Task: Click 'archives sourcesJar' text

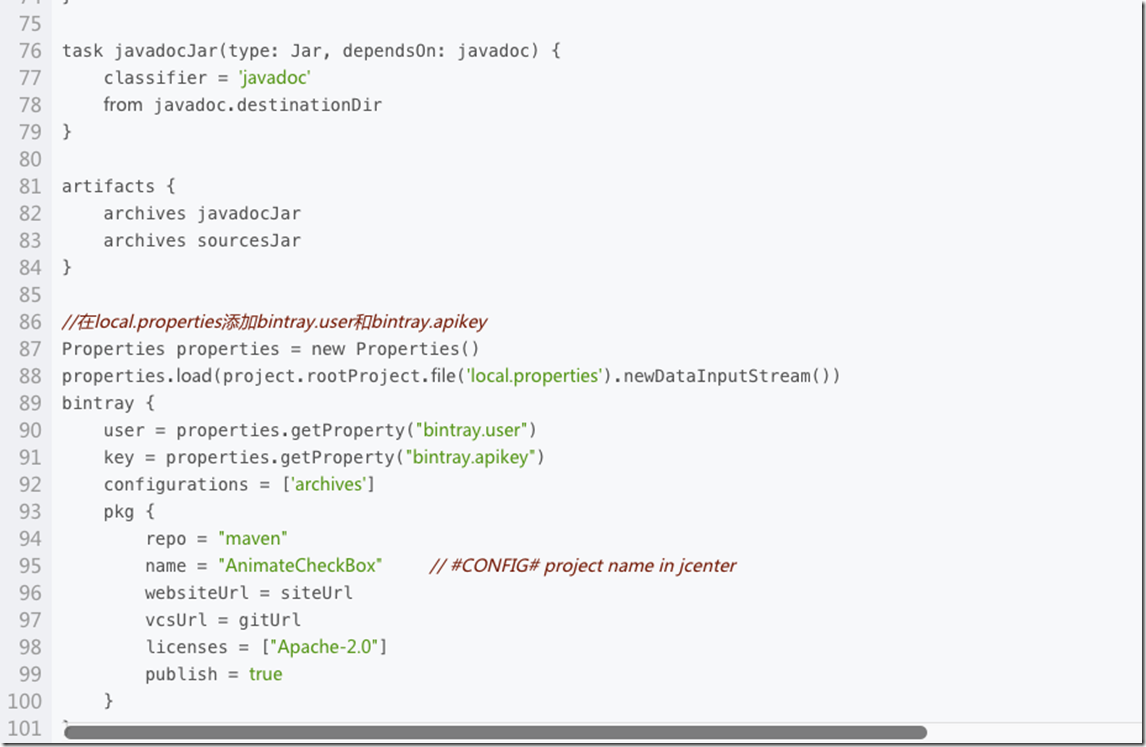Action: click(x=202, y=240)
